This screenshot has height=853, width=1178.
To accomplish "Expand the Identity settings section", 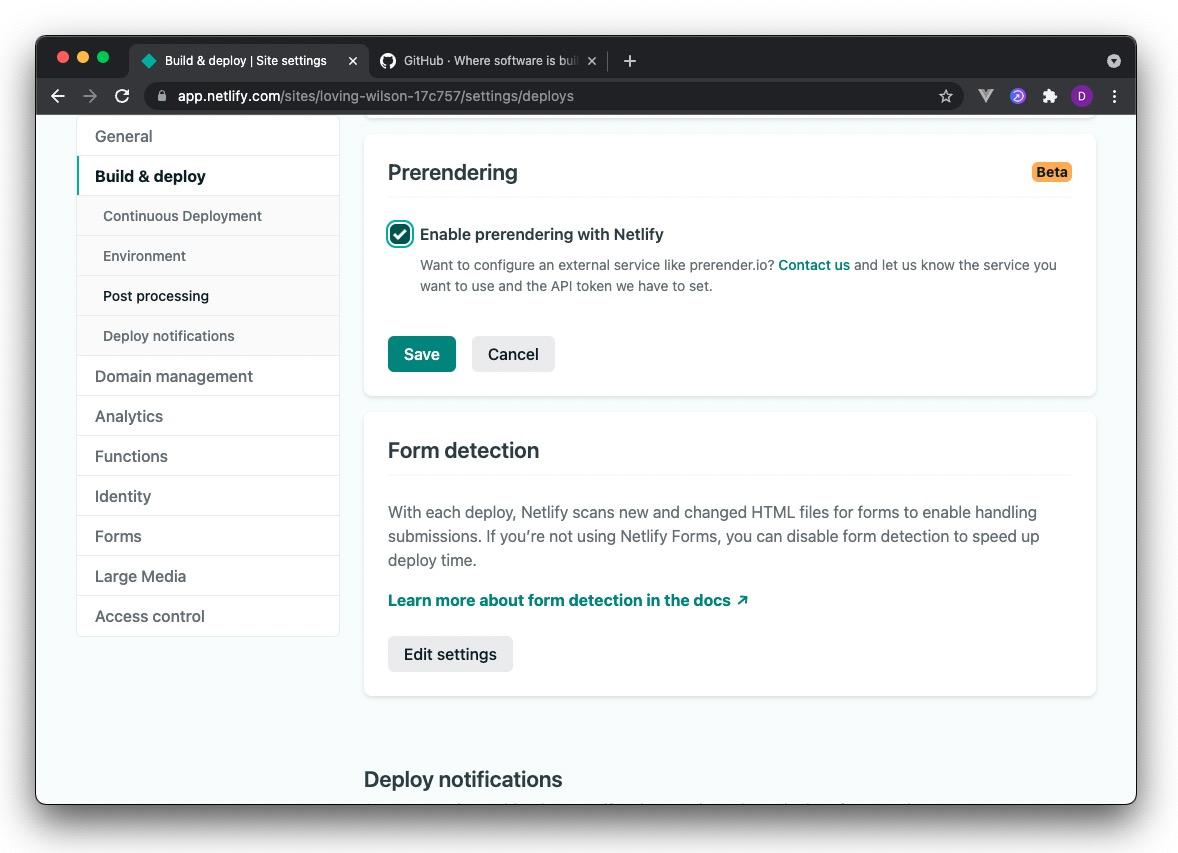I will (123, 496).
